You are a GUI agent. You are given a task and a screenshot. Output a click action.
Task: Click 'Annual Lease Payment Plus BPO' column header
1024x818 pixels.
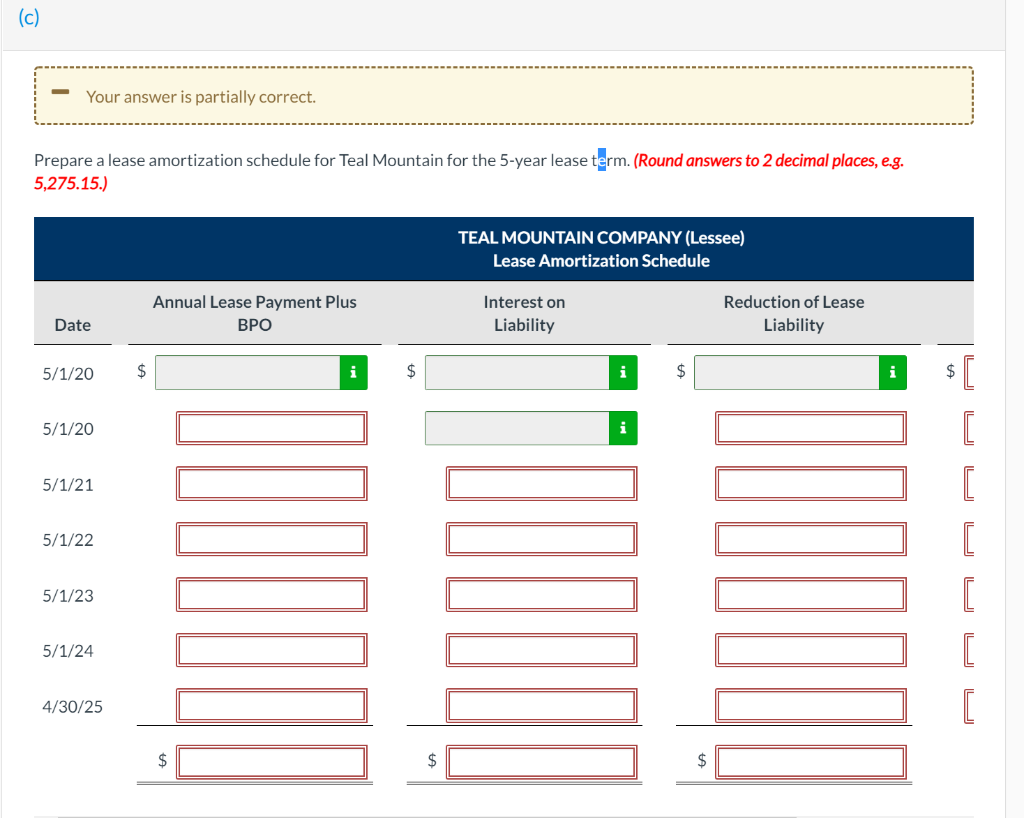(x=255, y=313)
